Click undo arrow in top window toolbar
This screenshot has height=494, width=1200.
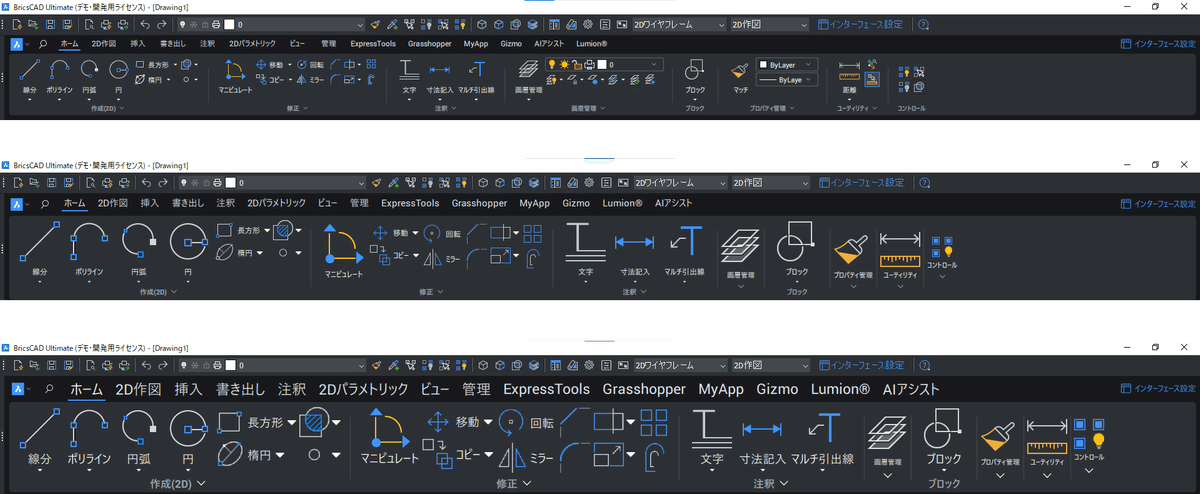coord(146,23)
